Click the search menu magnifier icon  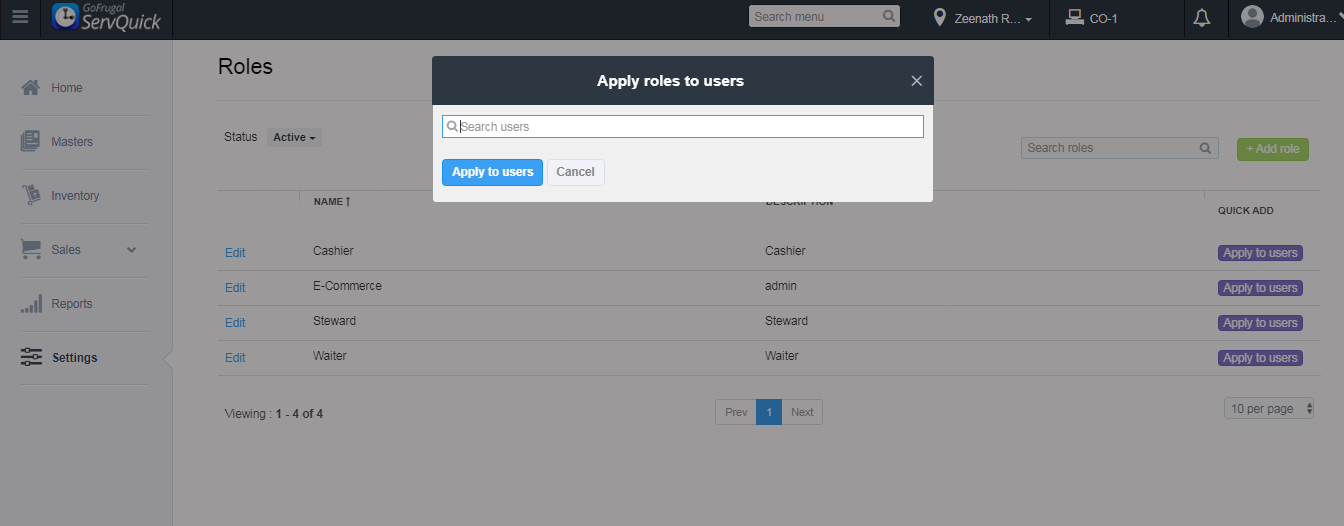pyautogui.click(x=889, y=16)
